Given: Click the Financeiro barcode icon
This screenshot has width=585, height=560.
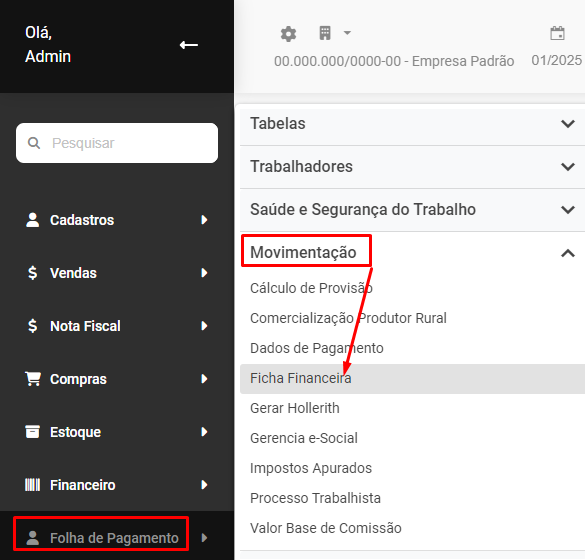Looking at the screenshot, I should coord(32,485).
